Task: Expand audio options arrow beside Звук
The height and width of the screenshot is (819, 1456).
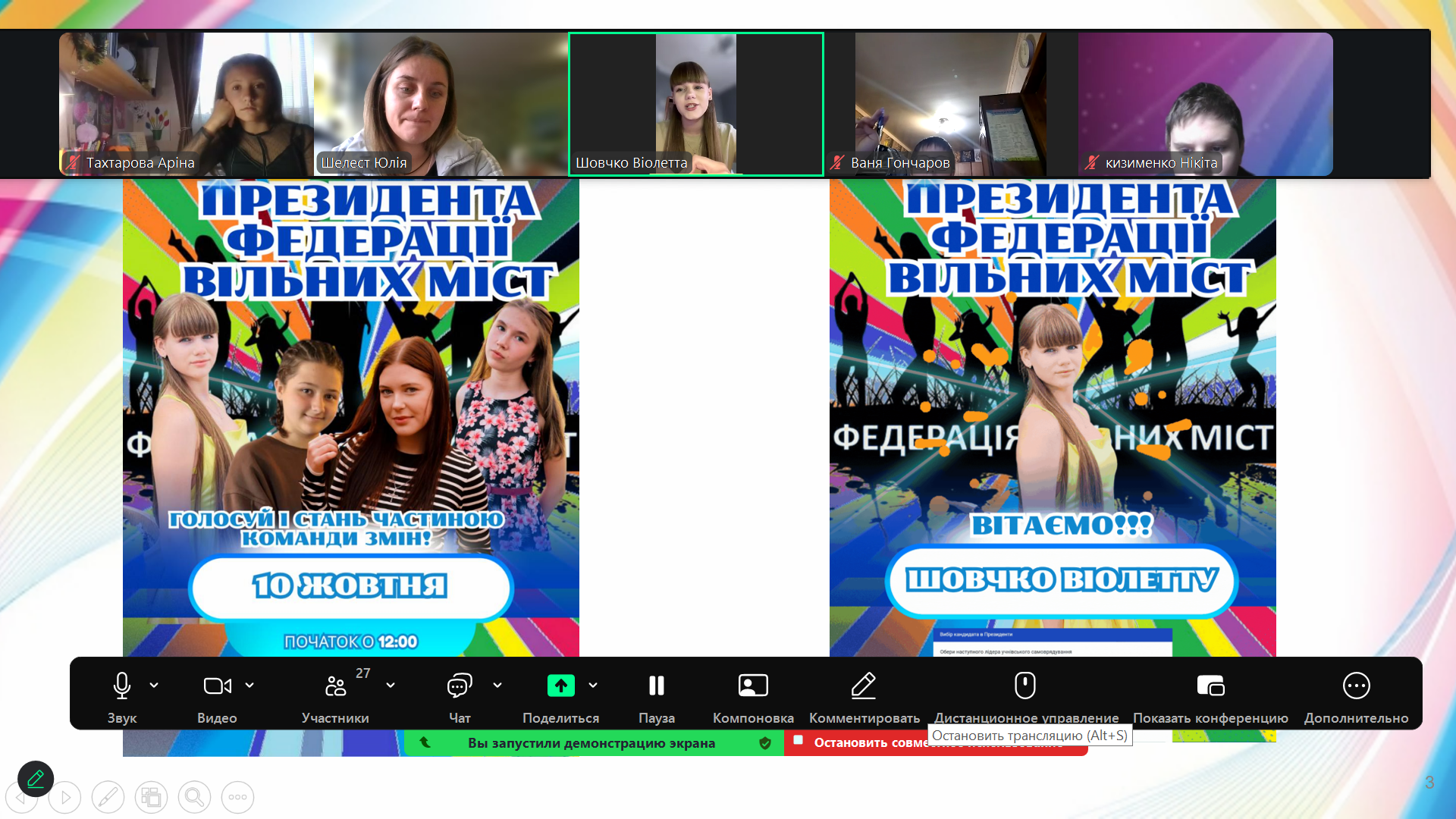Action: 154,686
